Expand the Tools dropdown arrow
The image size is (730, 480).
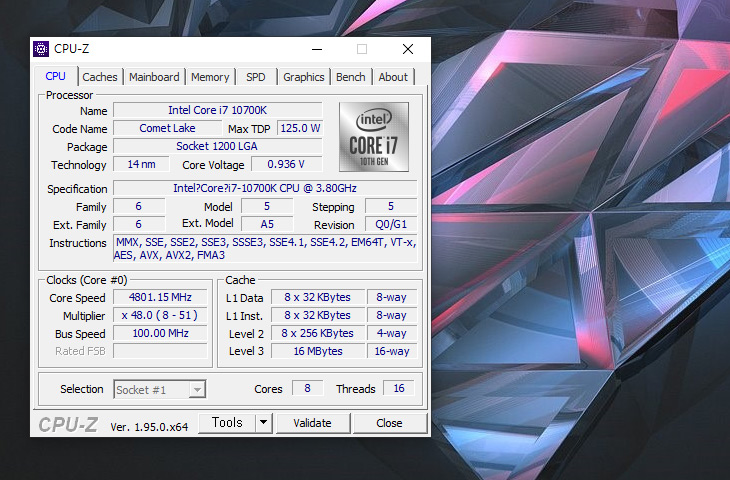coord(264,423)
